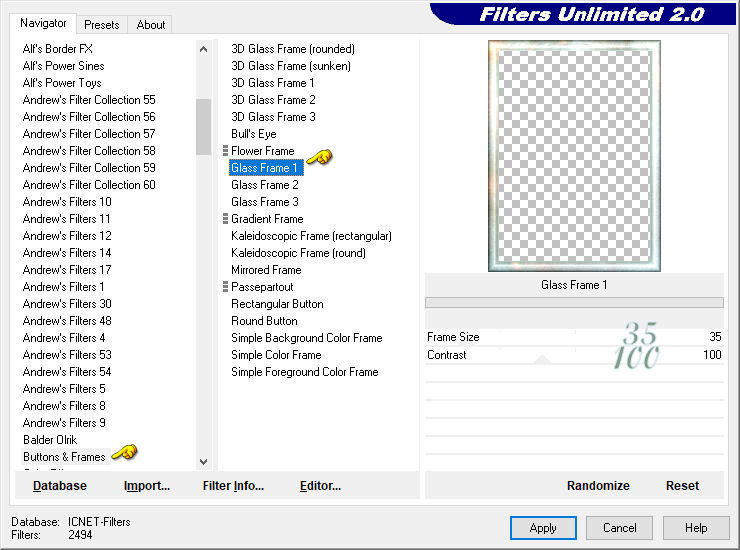
Task: Select Gradient Frame filter
Action: click(267, 219)
